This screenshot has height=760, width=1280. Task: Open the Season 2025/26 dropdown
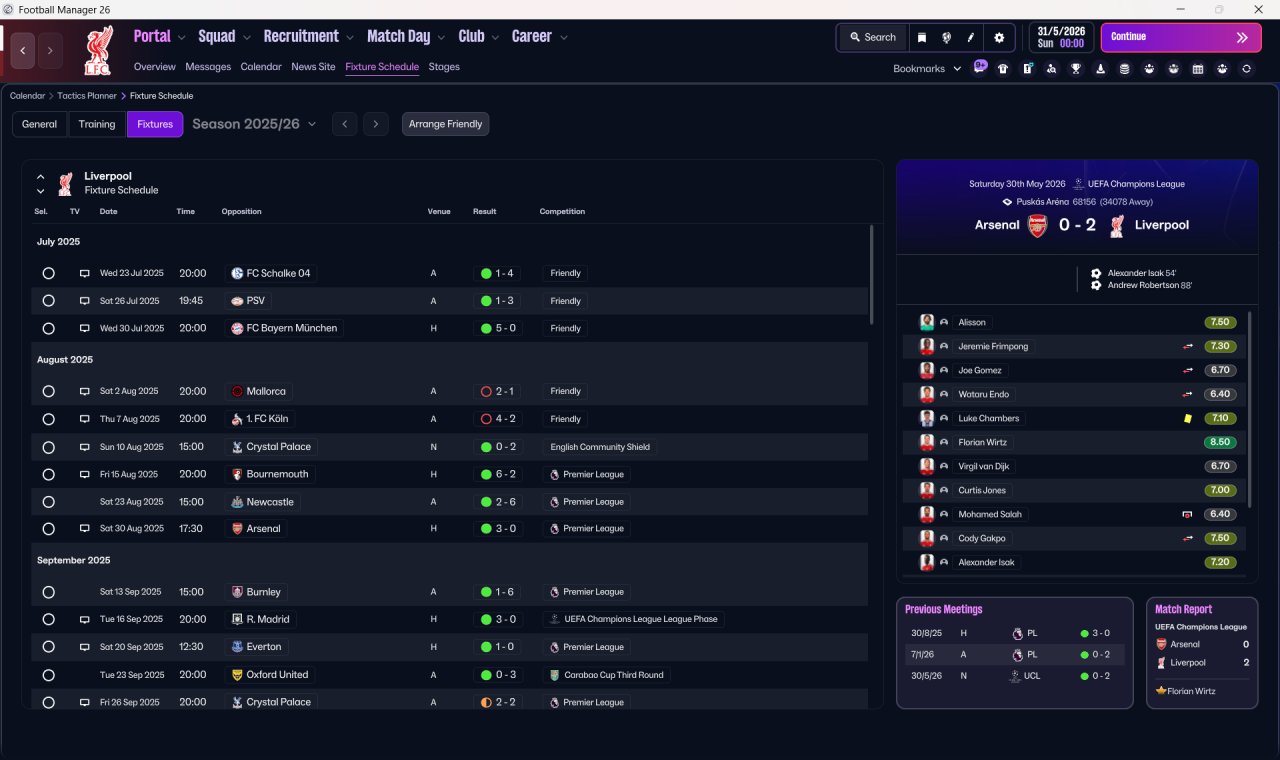click(x=254, y=124)
